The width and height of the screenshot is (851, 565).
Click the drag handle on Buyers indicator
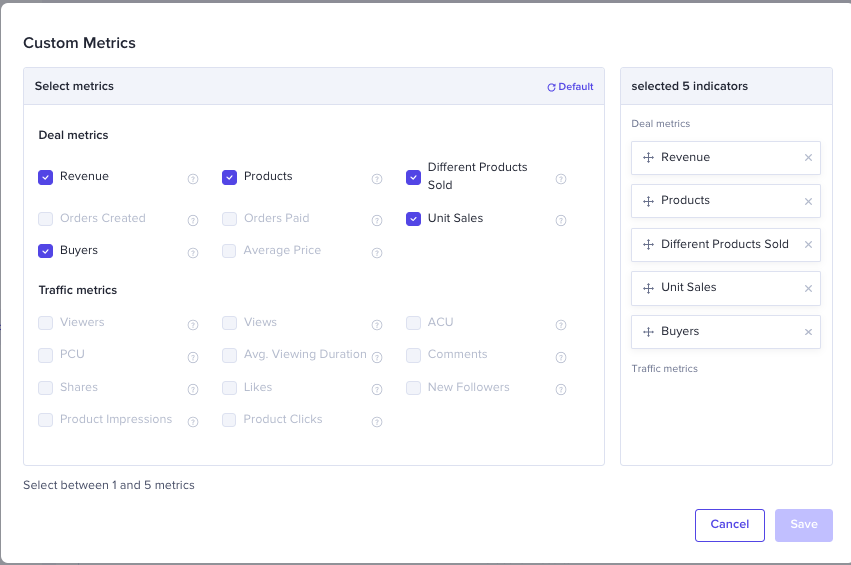[648, 332]
